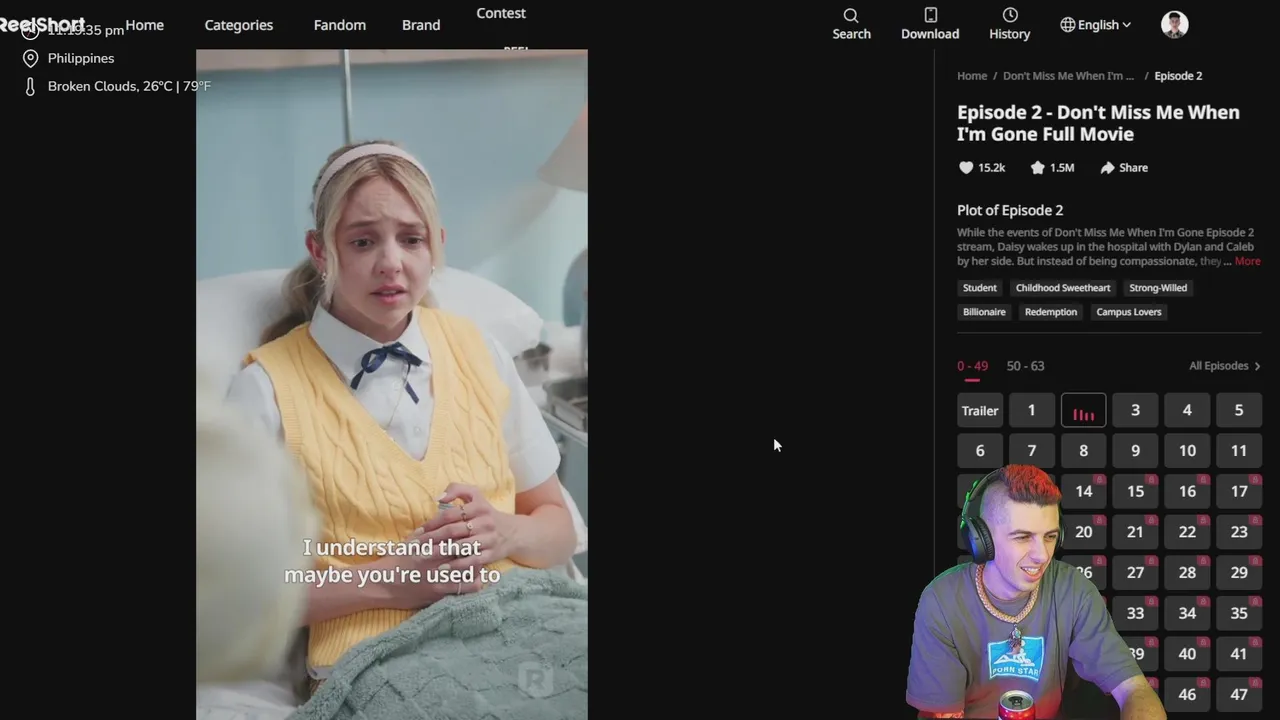Open the Download app icon
The height and width of the screenshot is (720, 1280).
[930, 24]
